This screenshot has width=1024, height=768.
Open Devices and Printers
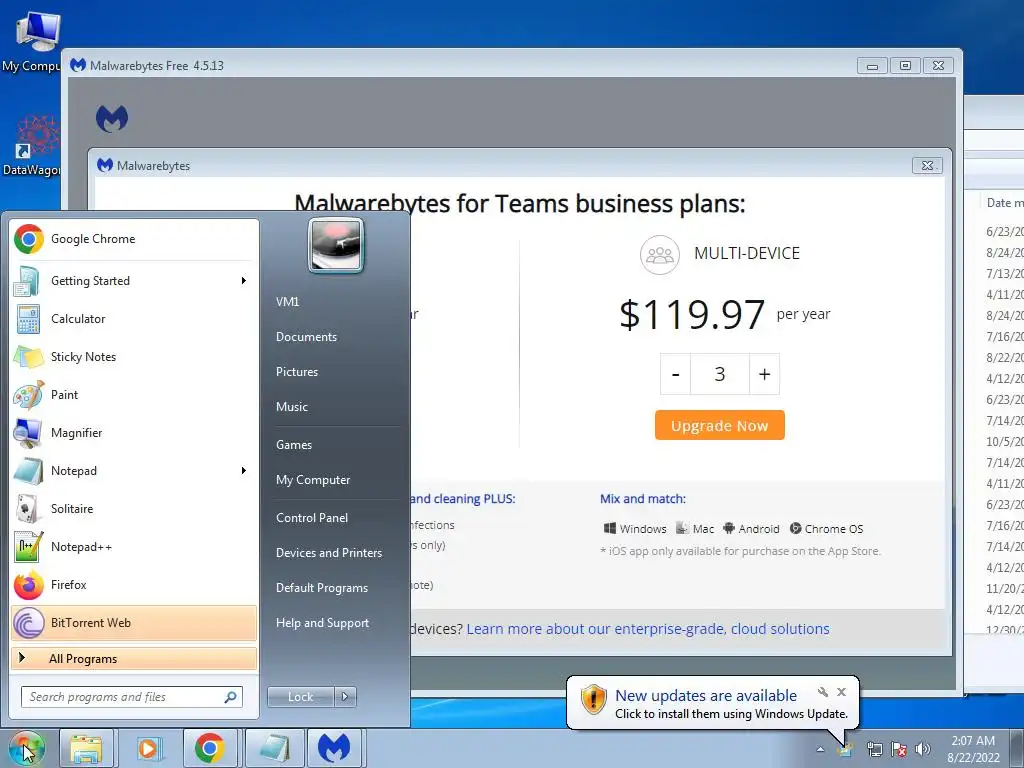(x=328, y=552)
